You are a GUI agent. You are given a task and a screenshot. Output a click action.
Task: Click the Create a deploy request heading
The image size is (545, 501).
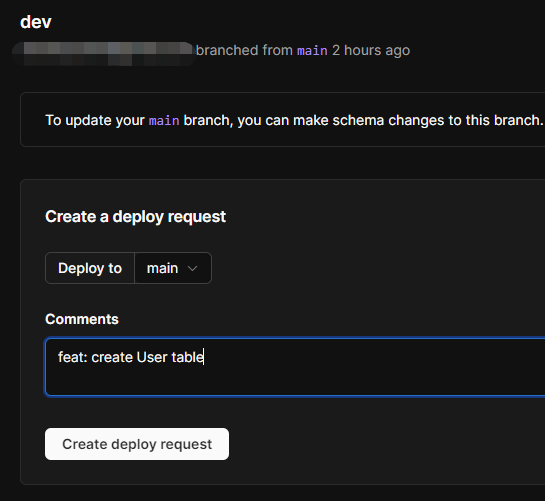(x=136, y=217)
